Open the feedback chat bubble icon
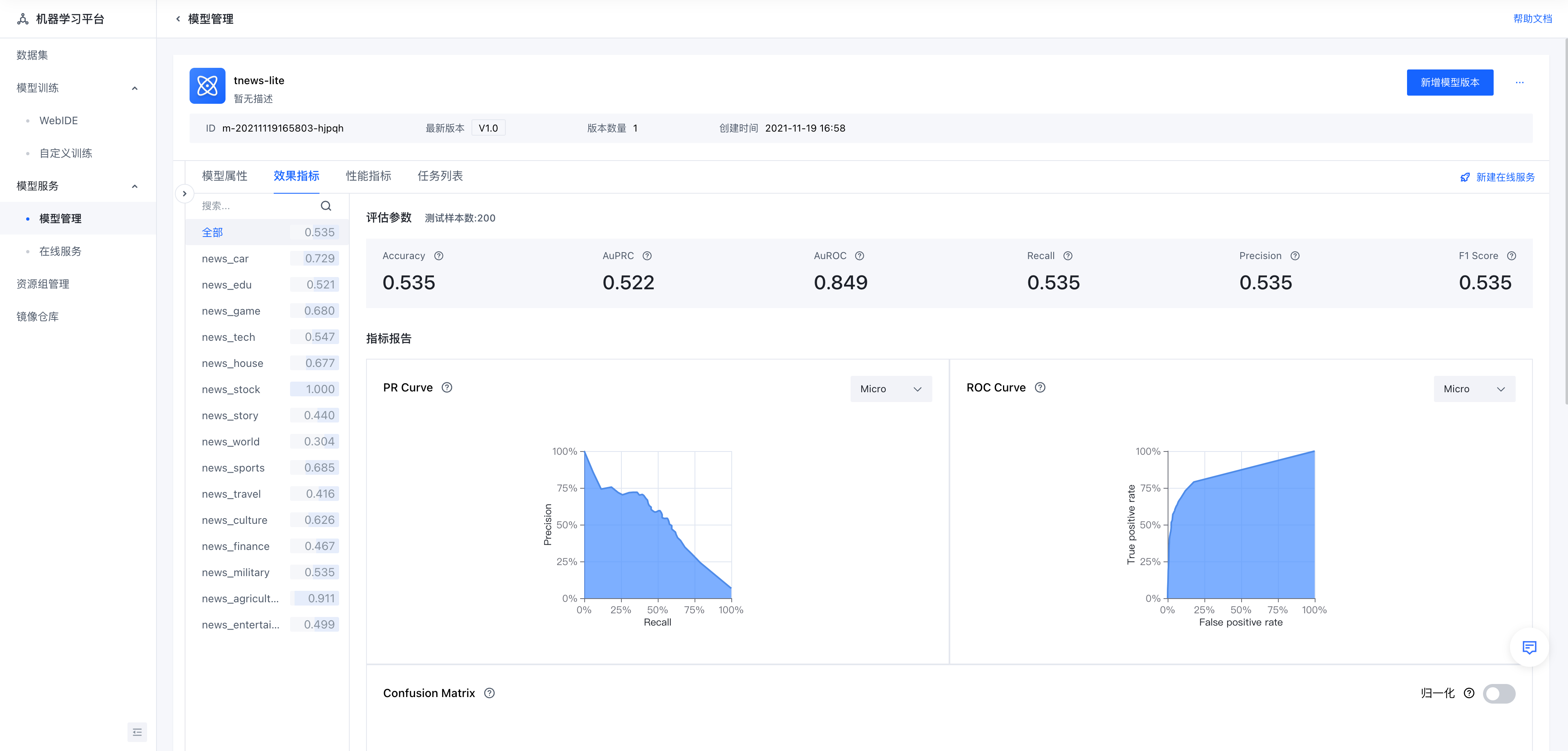 (1529, 647)
